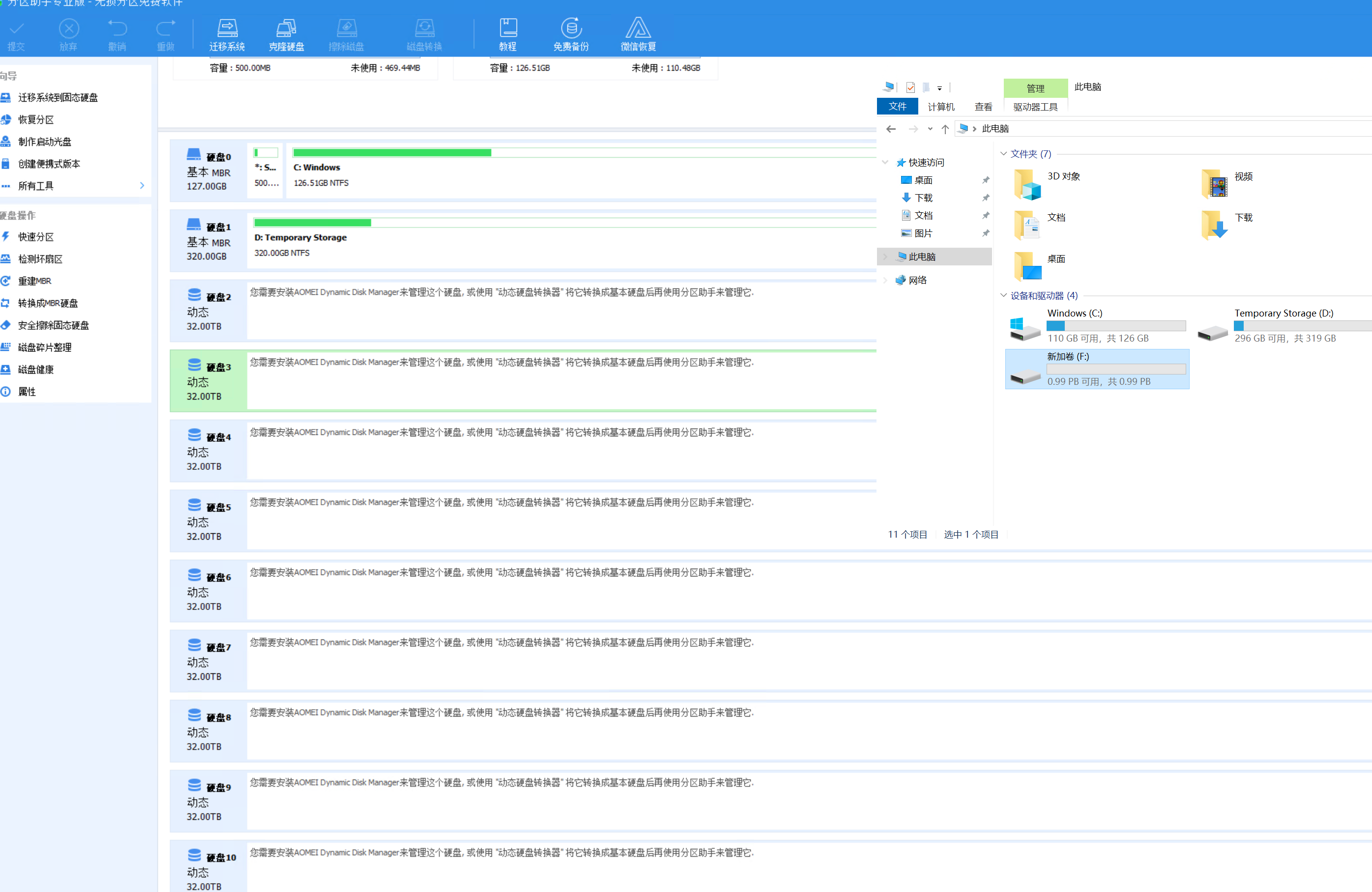Toggle the properties checkmark in Explorer quick access toolbar

pos(910,87)
